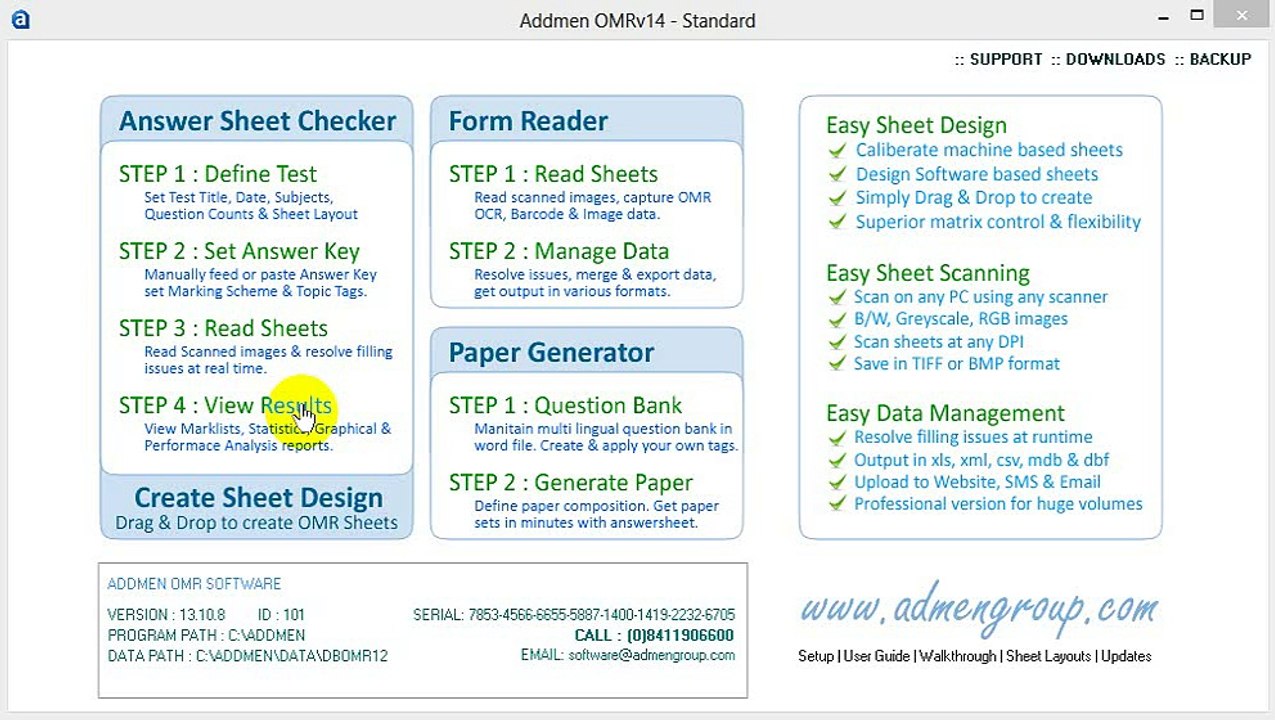Click the Paper Generator header
This screenshot has height=720, width=1275.
coord(551,352)
